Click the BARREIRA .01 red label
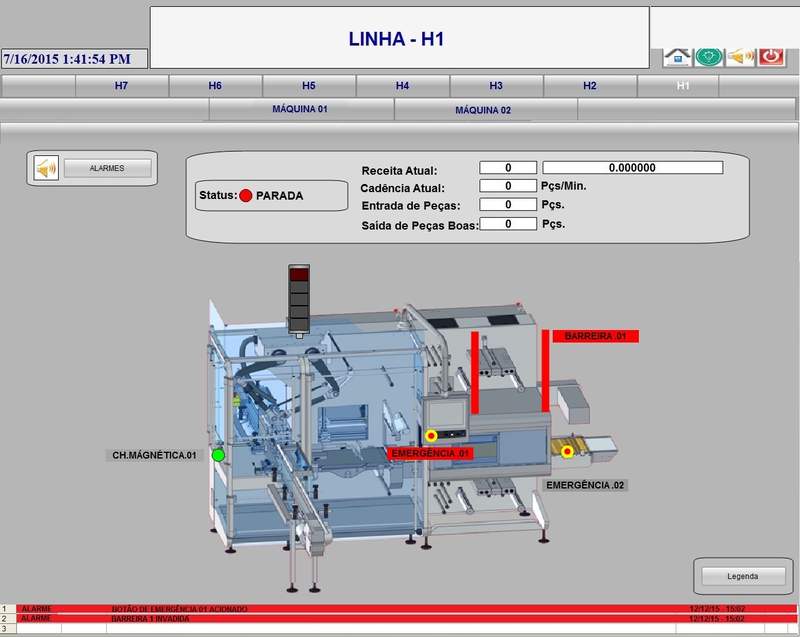The width and height of the screenshot is (800, 637). pos(595,336)
